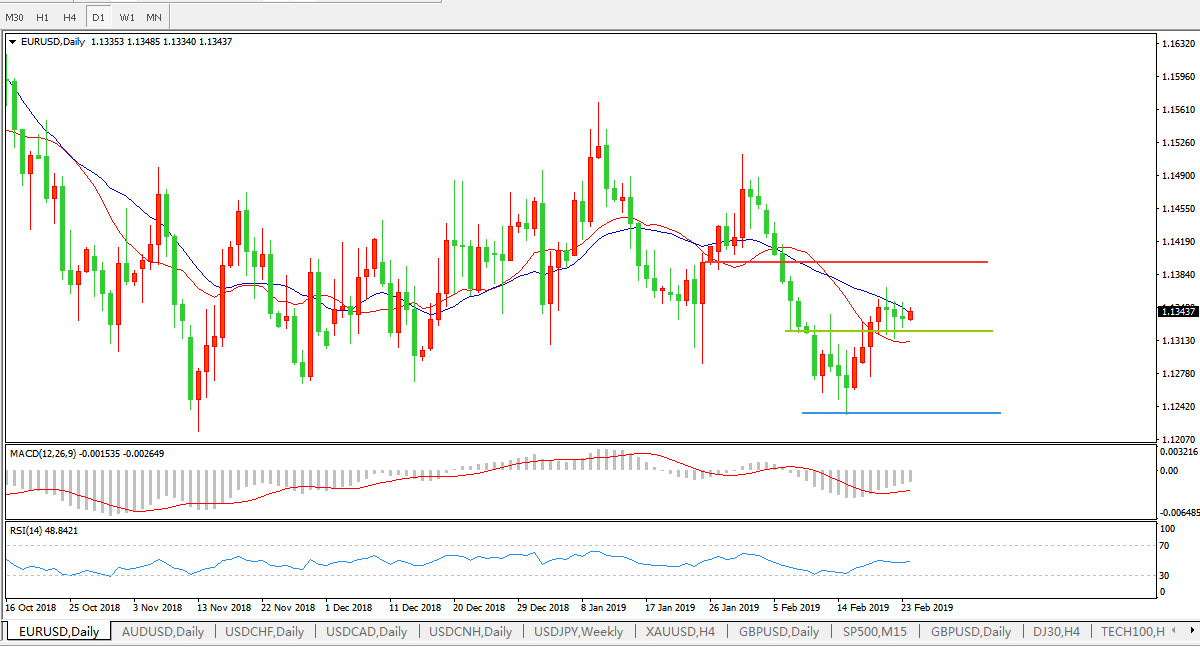
Task: Open the DJ30,H4 chart tab
Action: 1056,631
